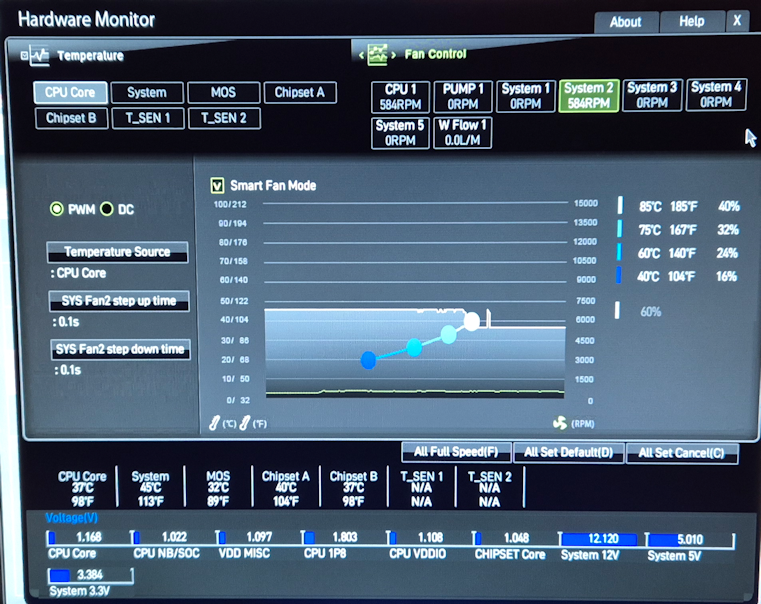This screenshot has height=604, width=761.
Task: Select the Chipset A temperature tab
Action: click(x=300, y=92)
